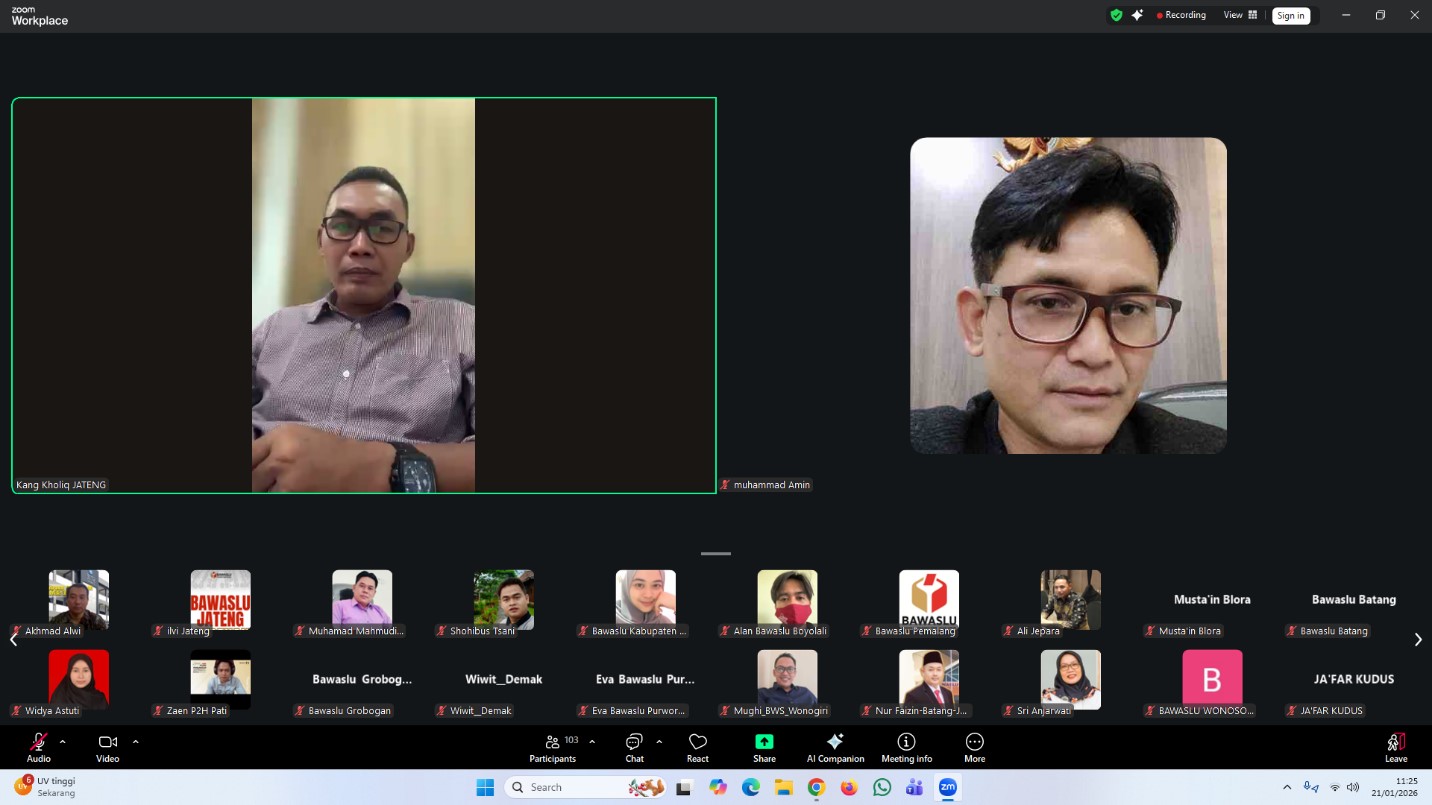Click the Sign in button
This screenshot has height=805, width=1432.
click(x=1290, y=15)
